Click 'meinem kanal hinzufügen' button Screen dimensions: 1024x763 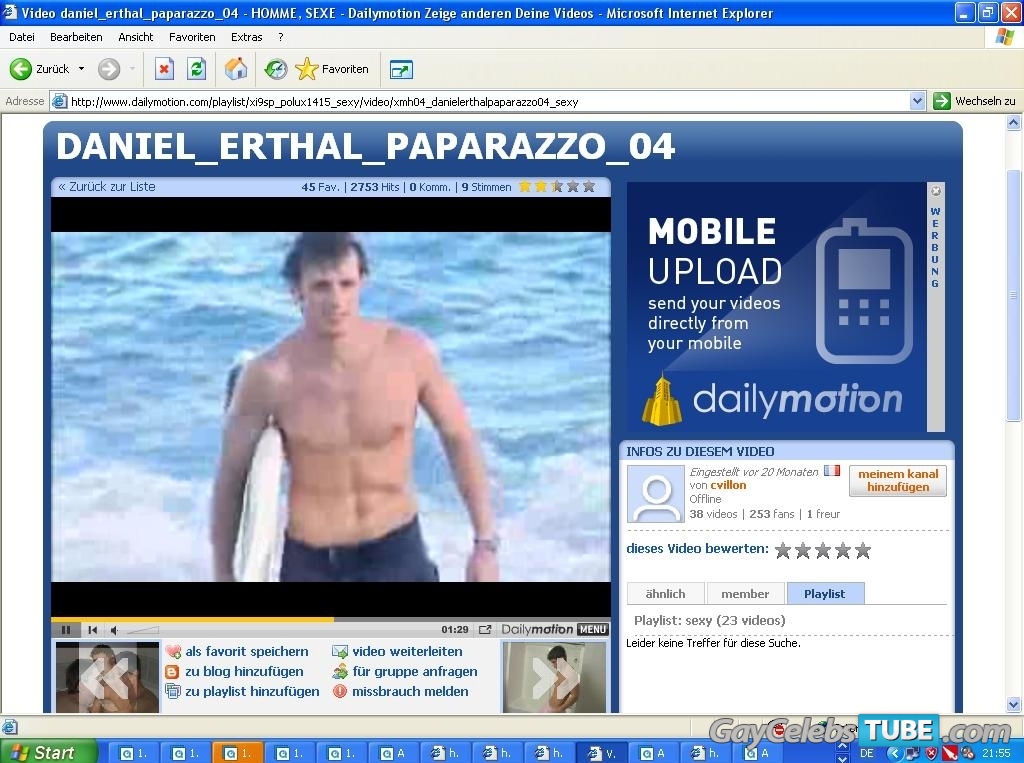pyautogui.click(x=898, y=480)
